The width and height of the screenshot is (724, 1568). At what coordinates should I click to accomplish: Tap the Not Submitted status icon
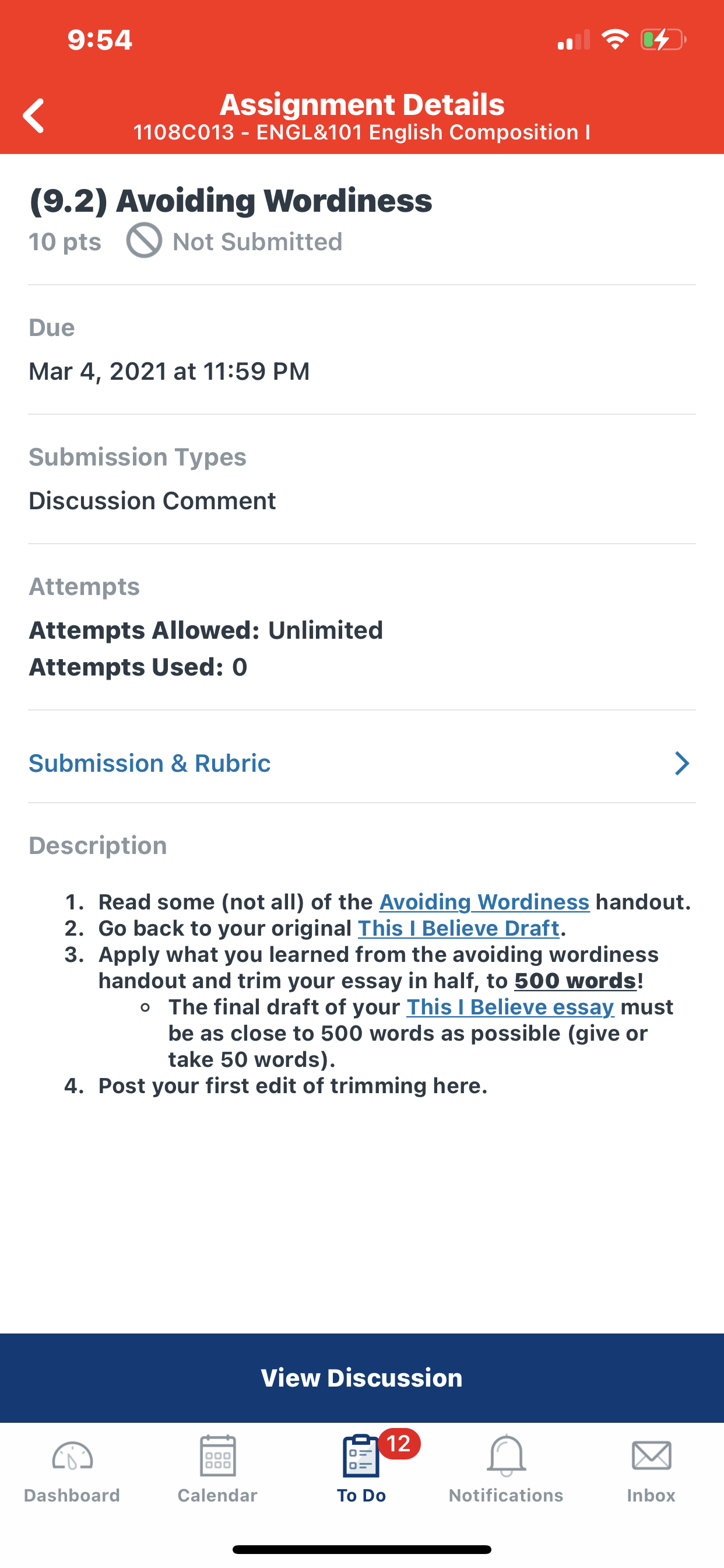[144, 240]
